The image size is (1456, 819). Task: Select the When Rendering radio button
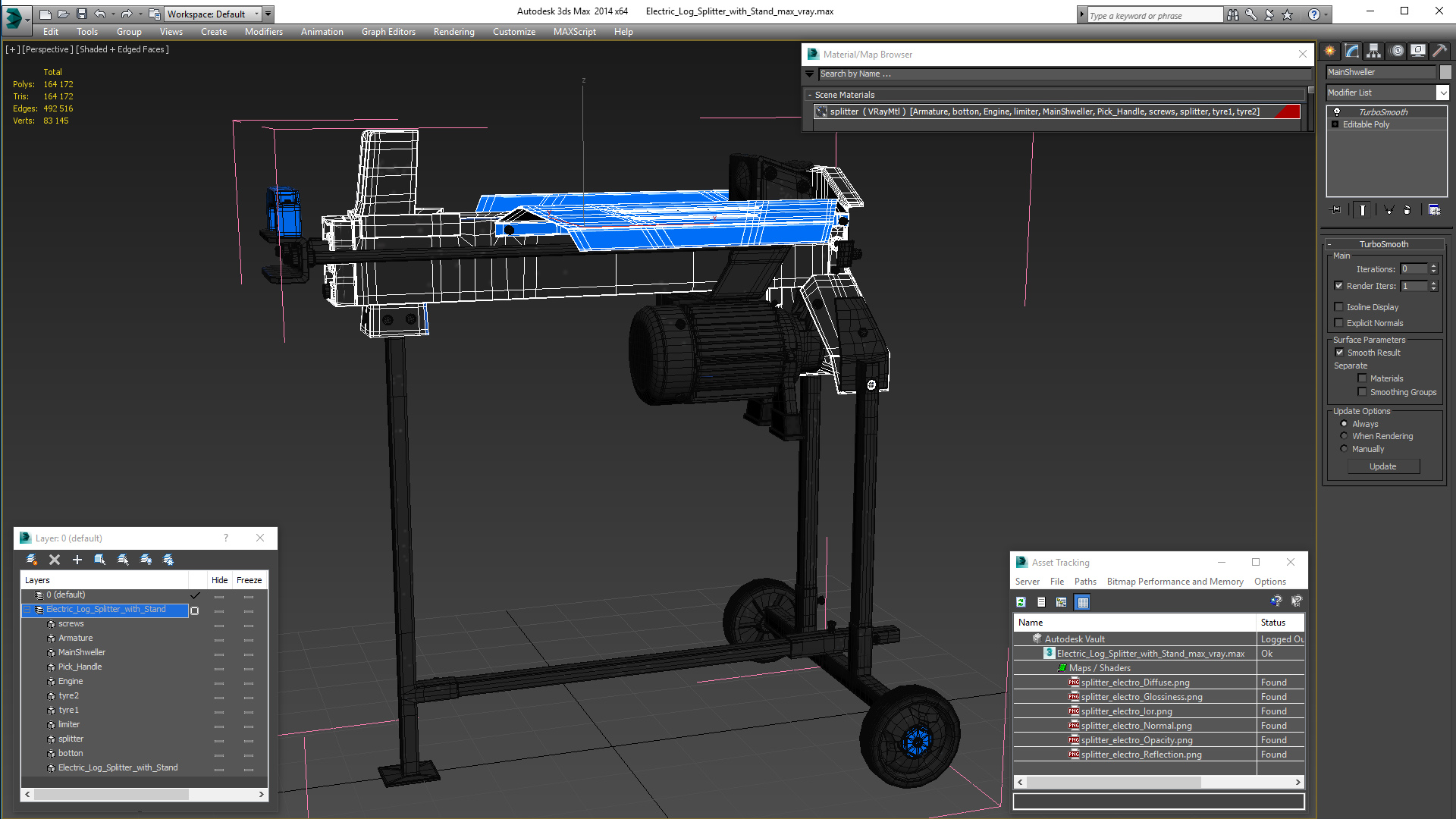[x=1344, y=436]
